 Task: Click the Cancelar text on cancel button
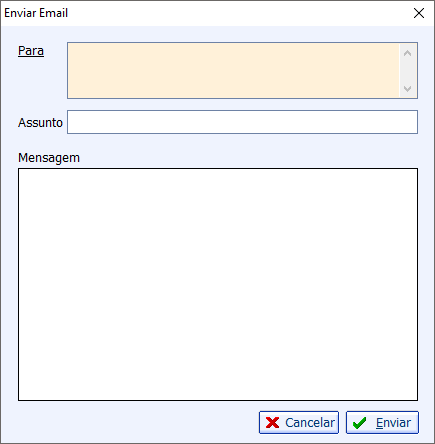point(310,423)
